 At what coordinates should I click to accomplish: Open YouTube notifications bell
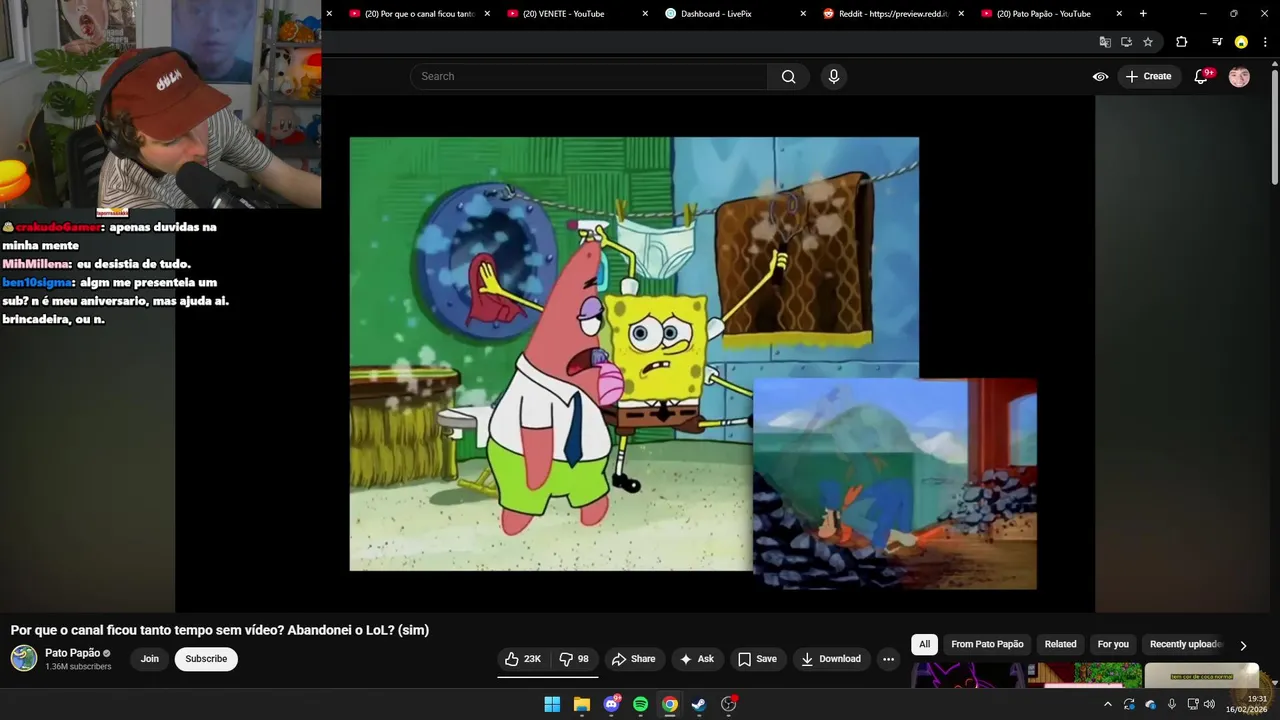point(1202,76)
